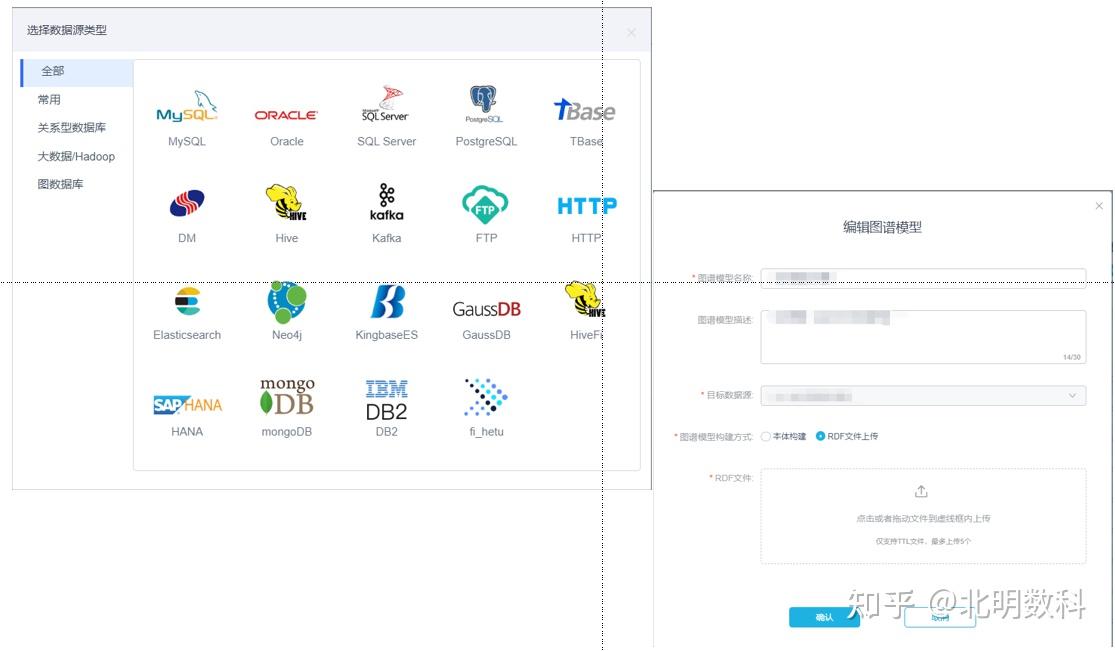
Task: Select the HiveF bee icon
Action: [585, 300]
